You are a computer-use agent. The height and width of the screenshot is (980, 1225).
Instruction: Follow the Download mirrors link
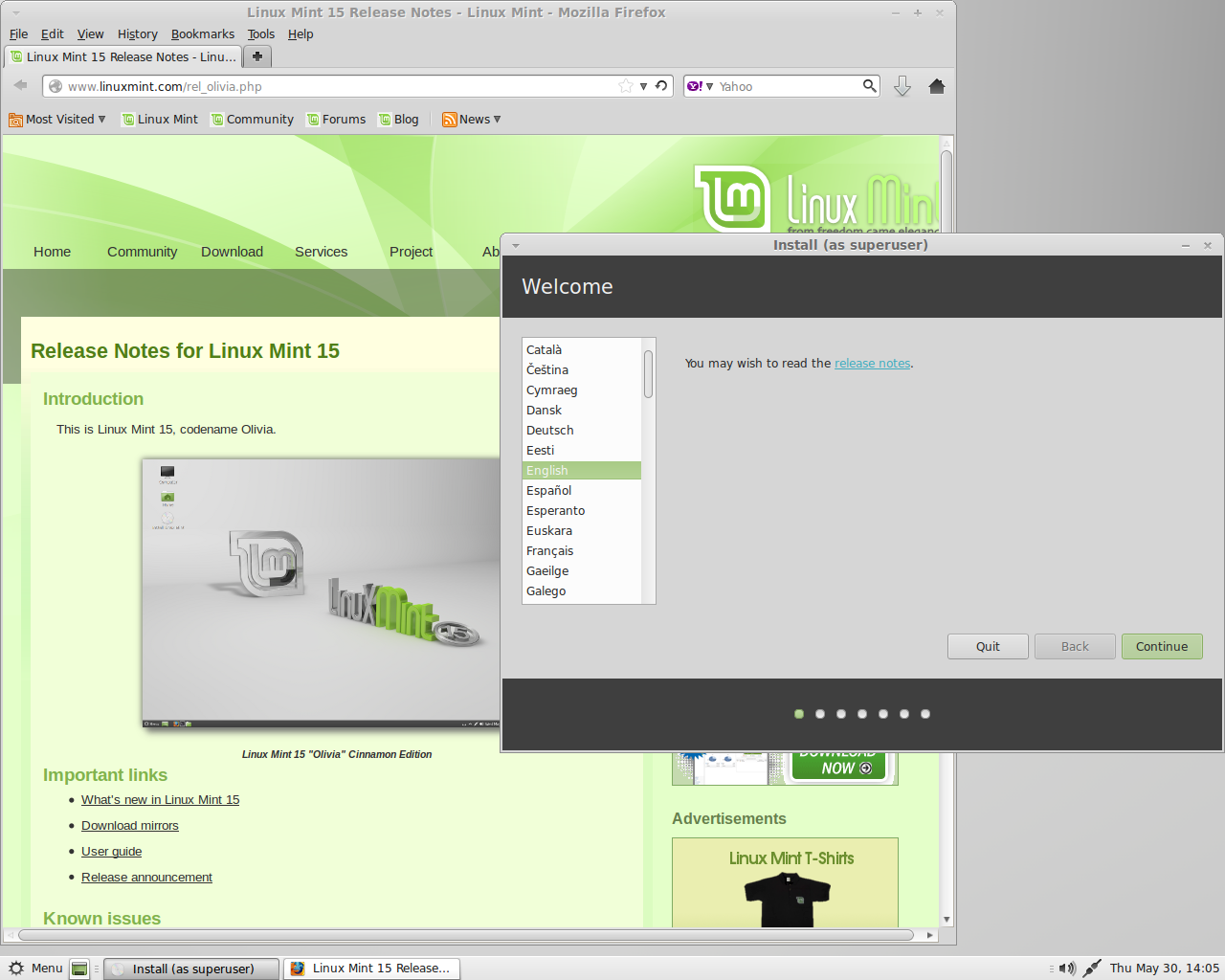(129, 826)
